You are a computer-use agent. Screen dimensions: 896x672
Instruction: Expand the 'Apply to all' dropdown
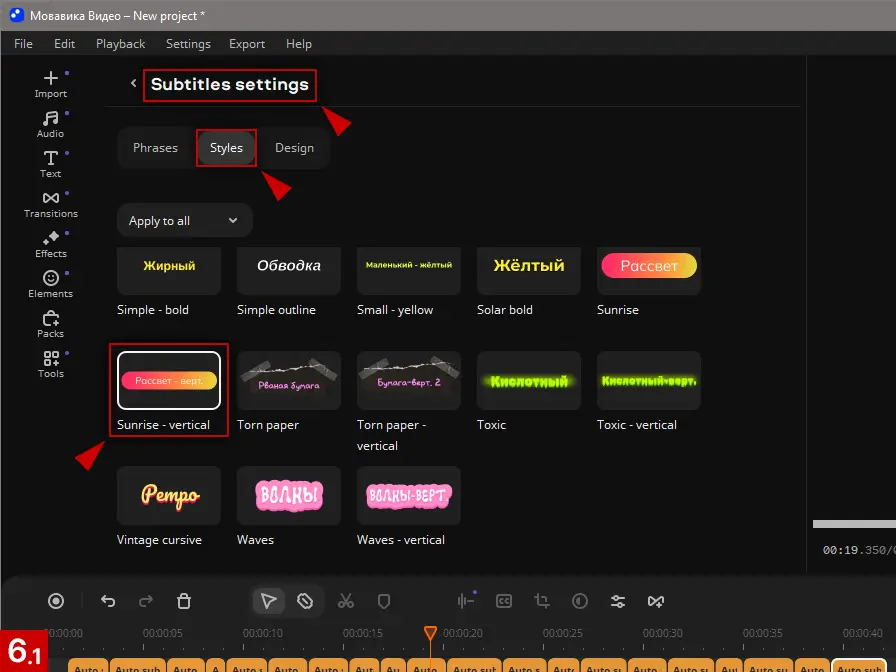[184, 221]
